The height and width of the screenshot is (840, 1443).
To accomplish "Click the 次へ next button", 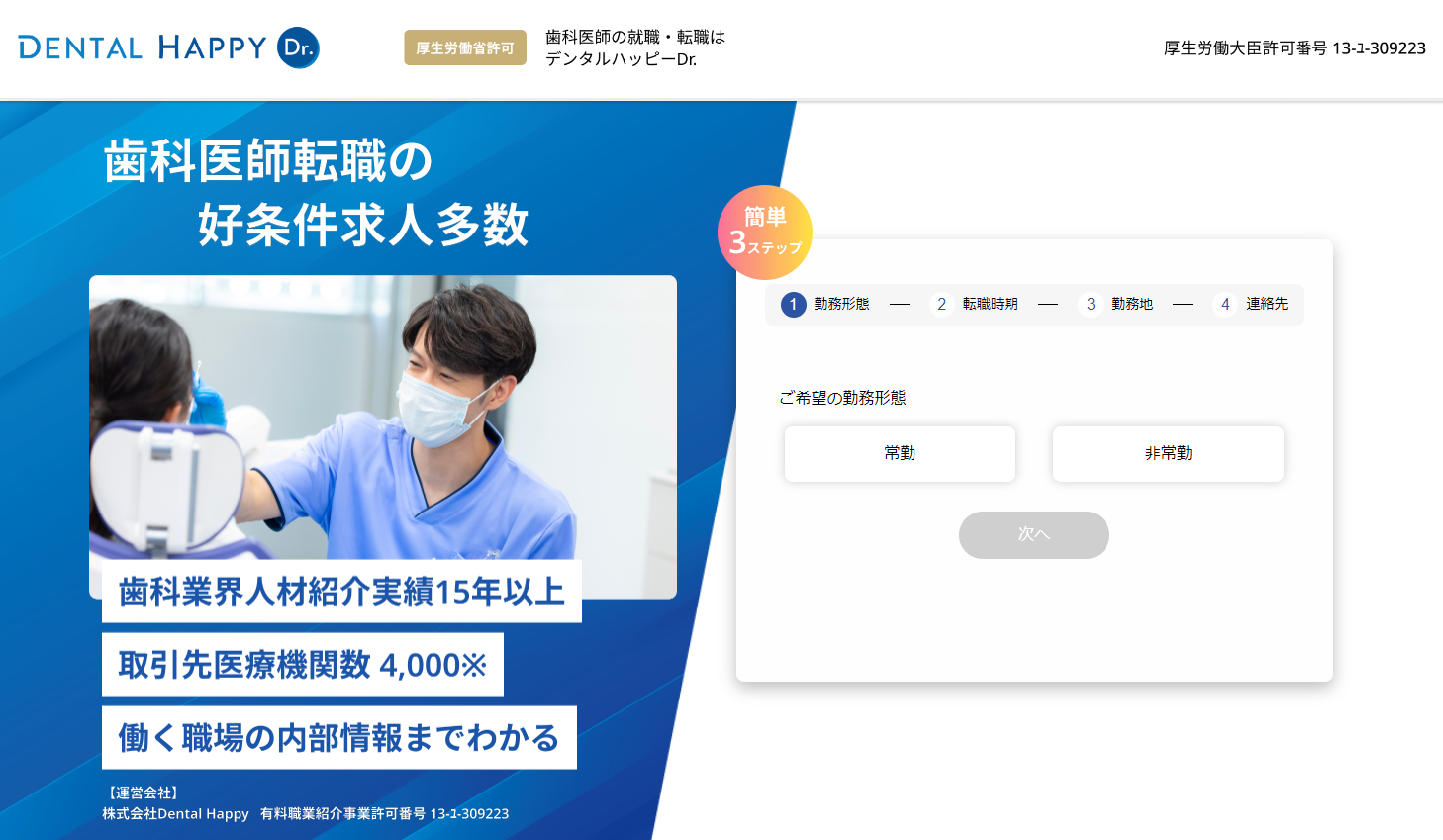I will (1034, 535).
